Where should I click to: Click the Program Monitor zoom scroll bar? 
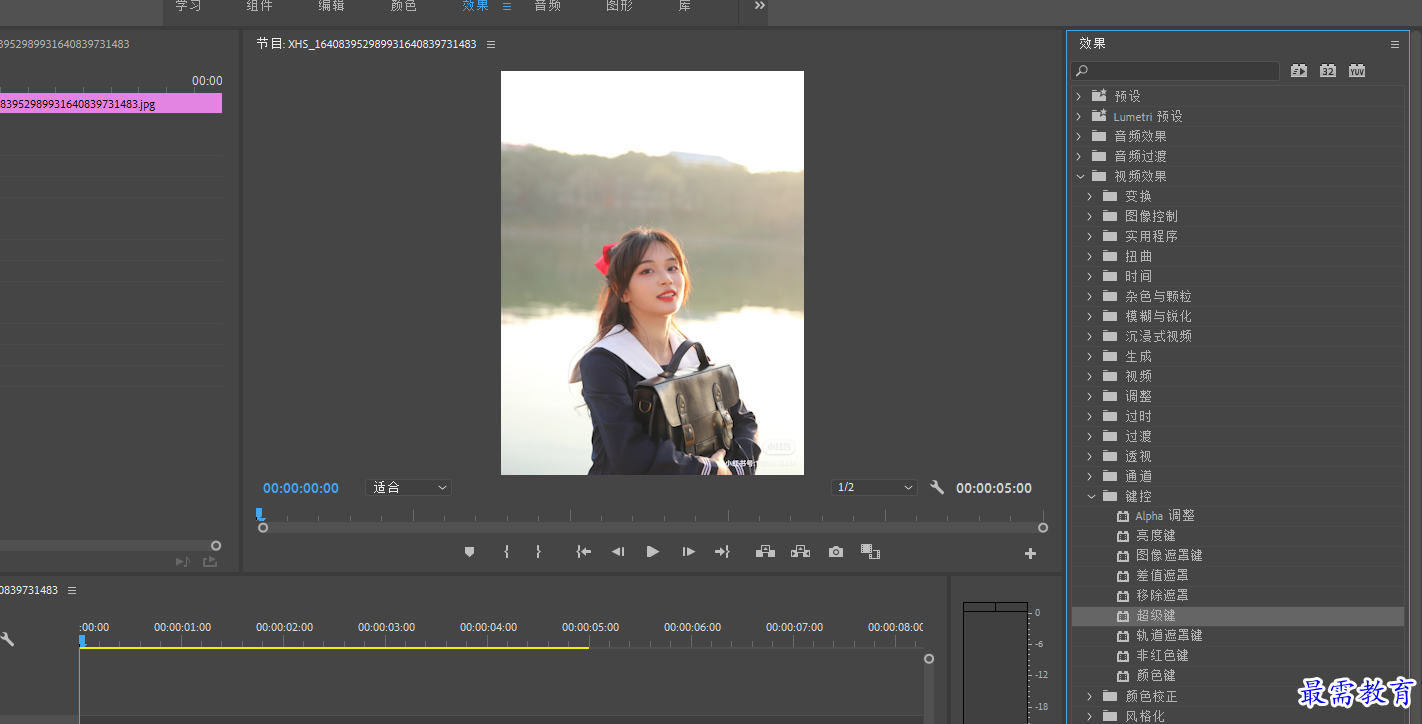tap(653, 528)
